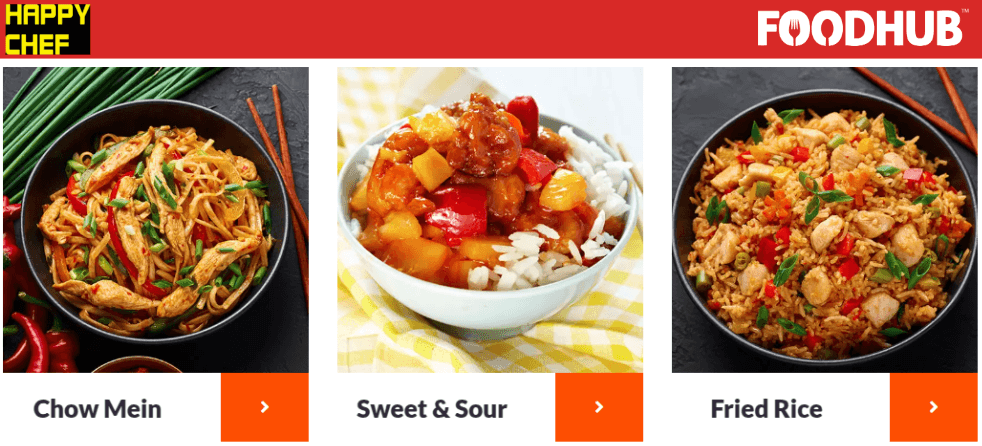Open the Sweet & Sour category label

click(432, 409)
